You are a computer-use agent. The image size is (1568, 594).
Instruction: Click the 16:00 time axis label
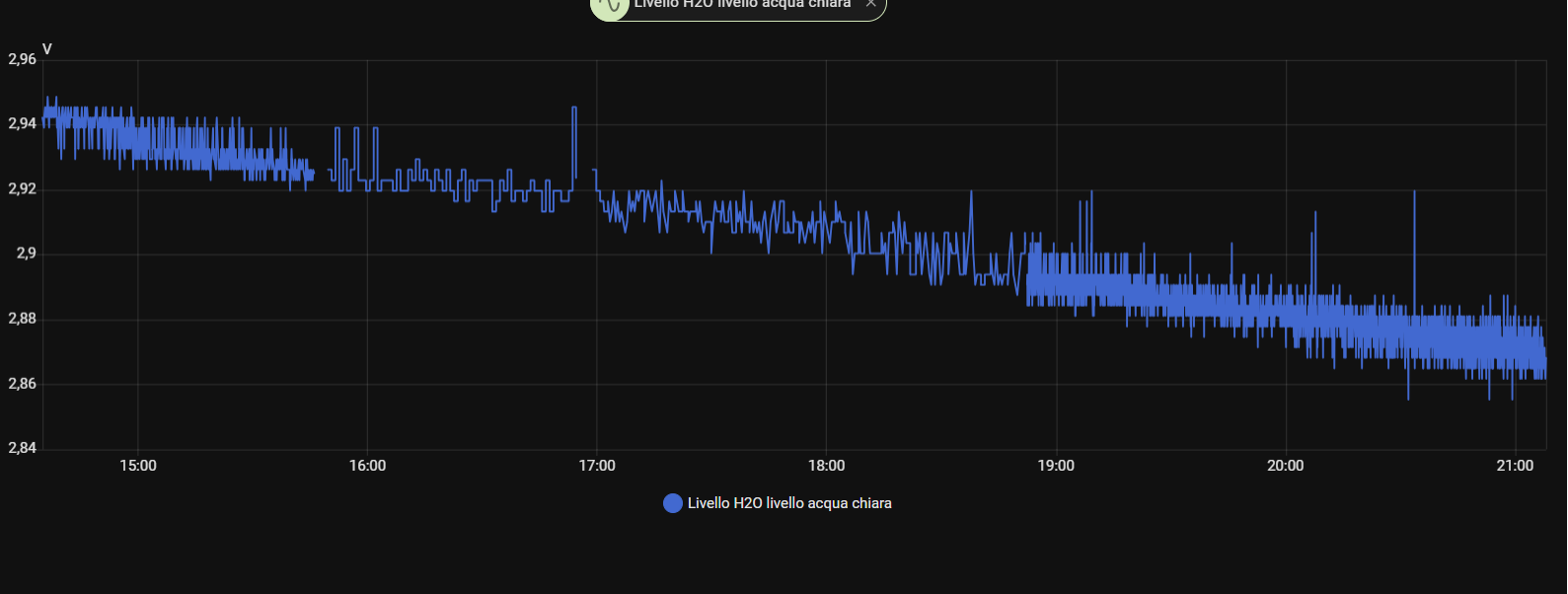click(367, 466)
